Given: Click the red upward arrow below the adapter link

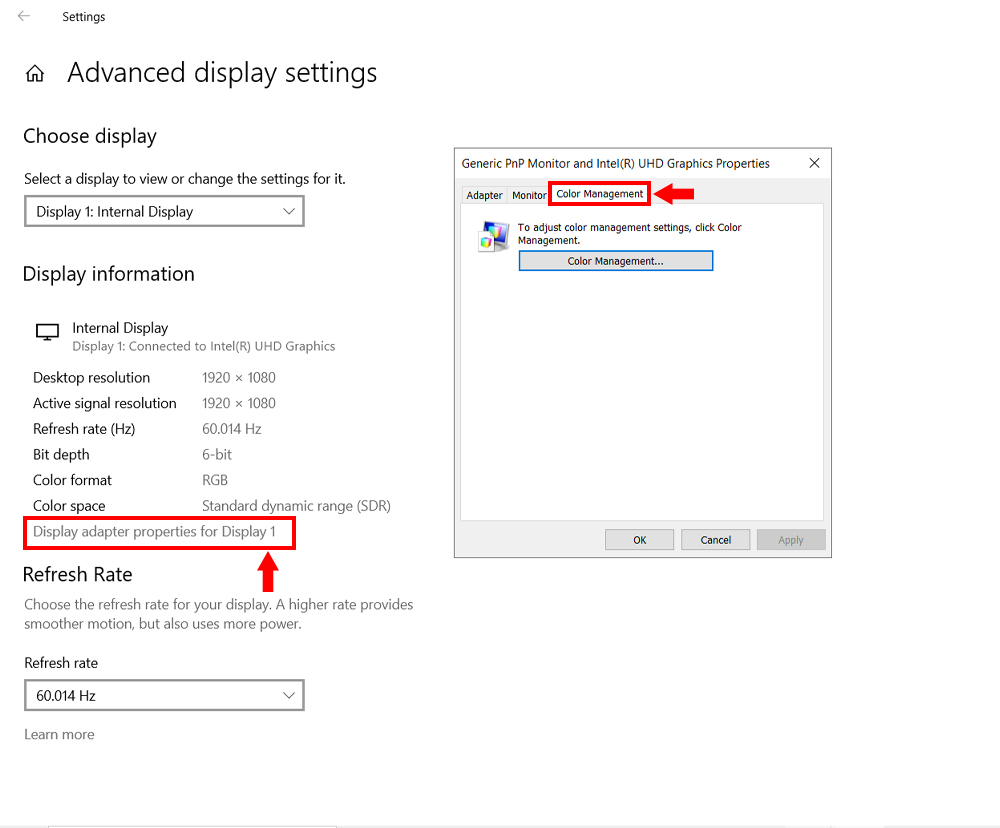Looking at the screenshot, I should coord(267,571).
